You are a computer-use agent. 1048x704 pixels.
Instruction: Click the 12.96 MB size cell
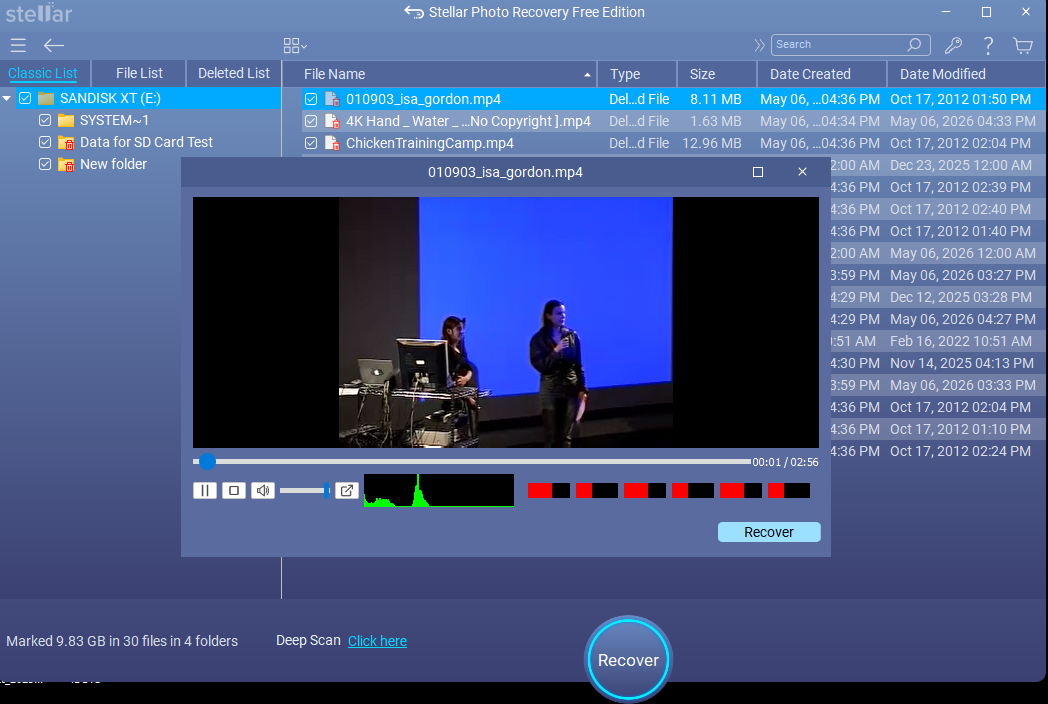[x=712, y=143]
